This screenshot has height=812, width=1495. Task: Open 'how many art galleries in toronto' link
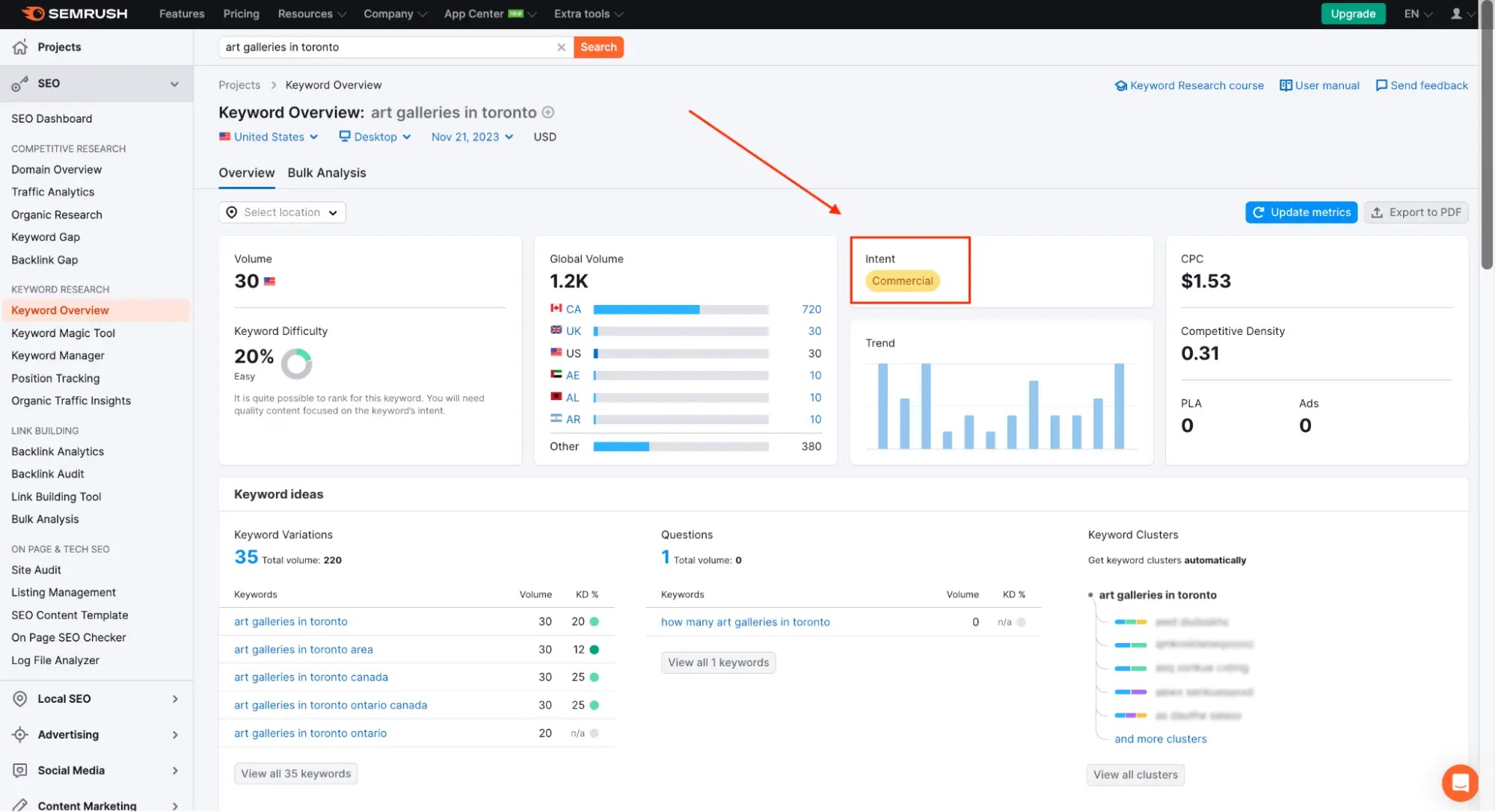pyautogui.click(x=745, y=622)
